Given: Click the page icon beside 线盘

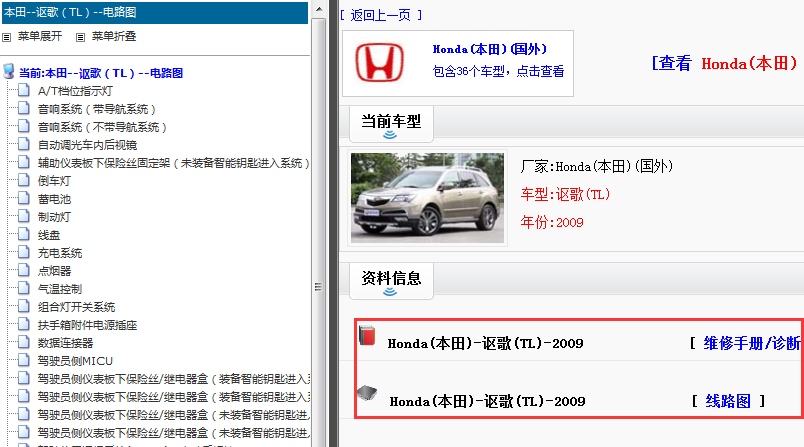Looking at the screenshot, I should click(x=24, y=234).
